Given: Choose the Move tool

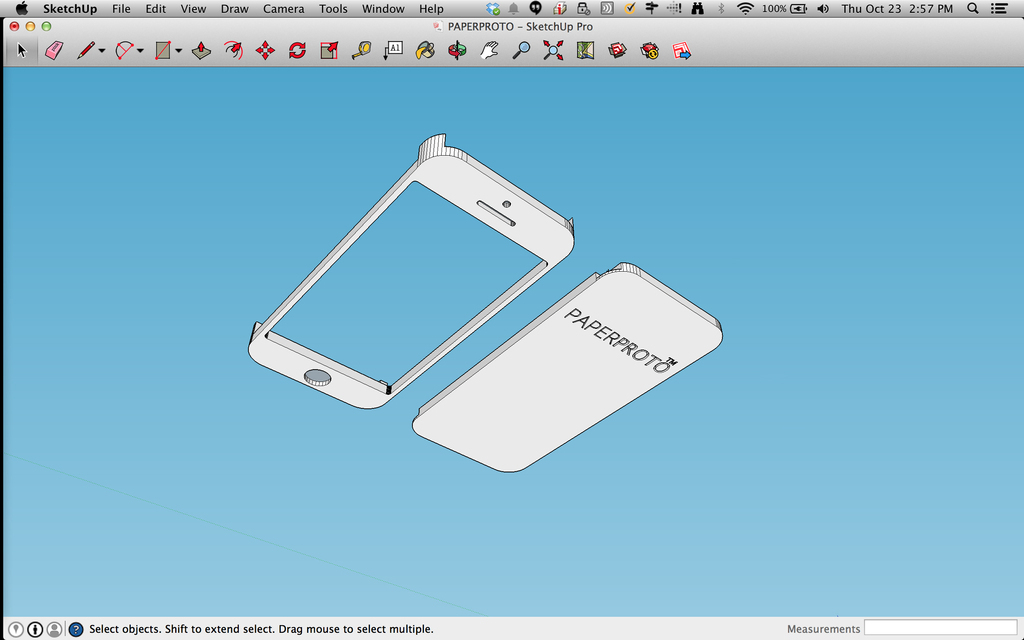Looking at the screenshot, I should [x=265, y=50].
